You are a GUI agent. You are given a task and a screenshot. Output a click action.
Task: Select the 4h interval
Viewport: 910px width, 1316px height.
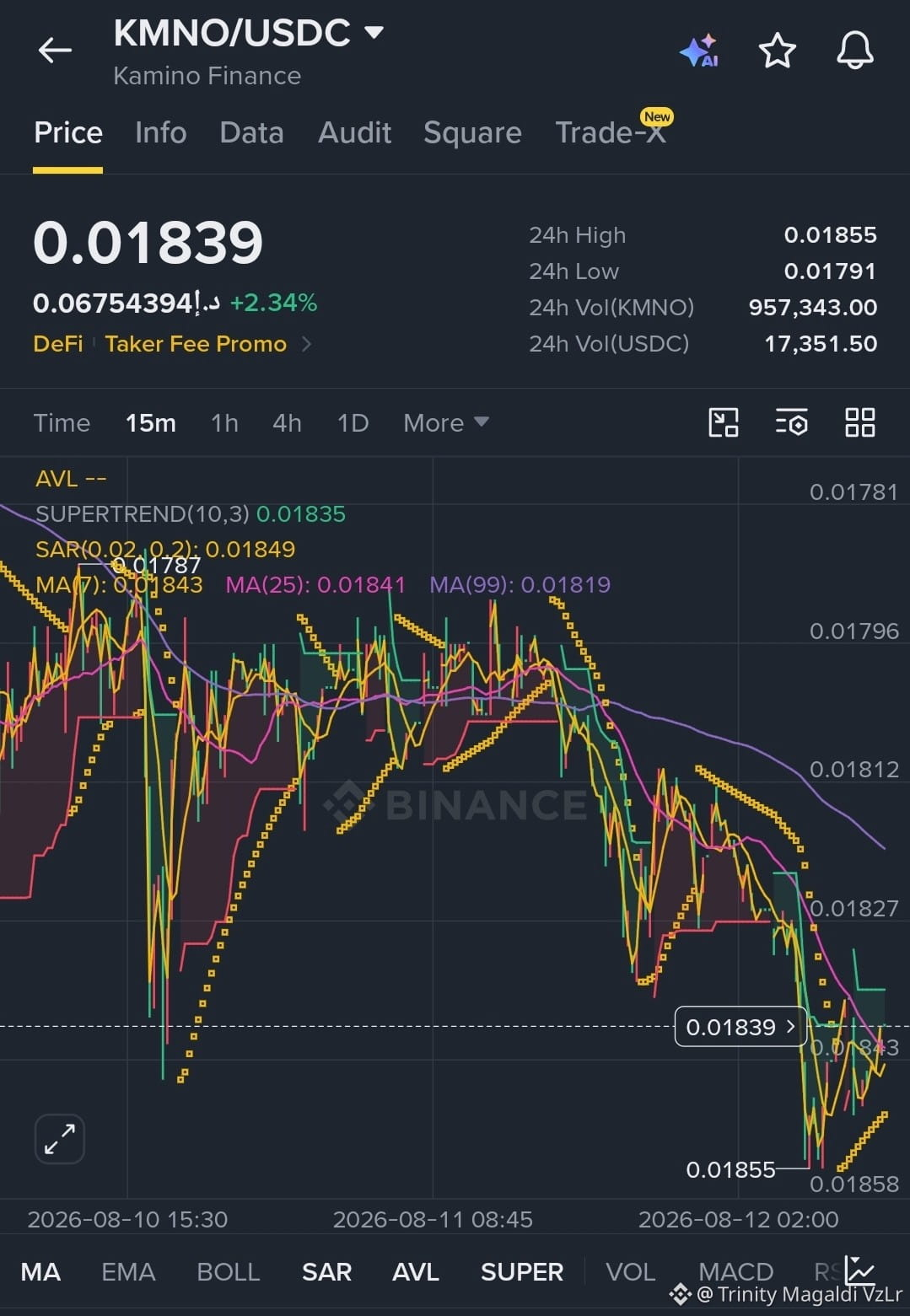click(287, 422)
